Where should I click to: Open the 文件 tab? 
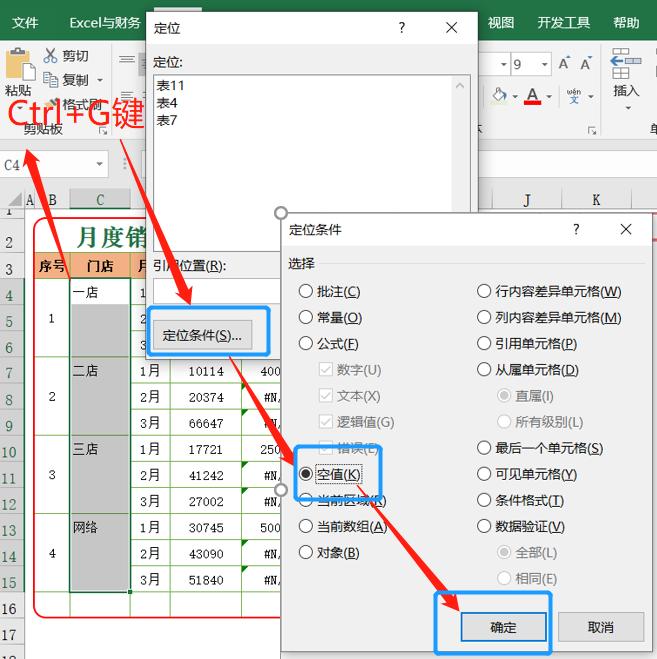(25, 23)
